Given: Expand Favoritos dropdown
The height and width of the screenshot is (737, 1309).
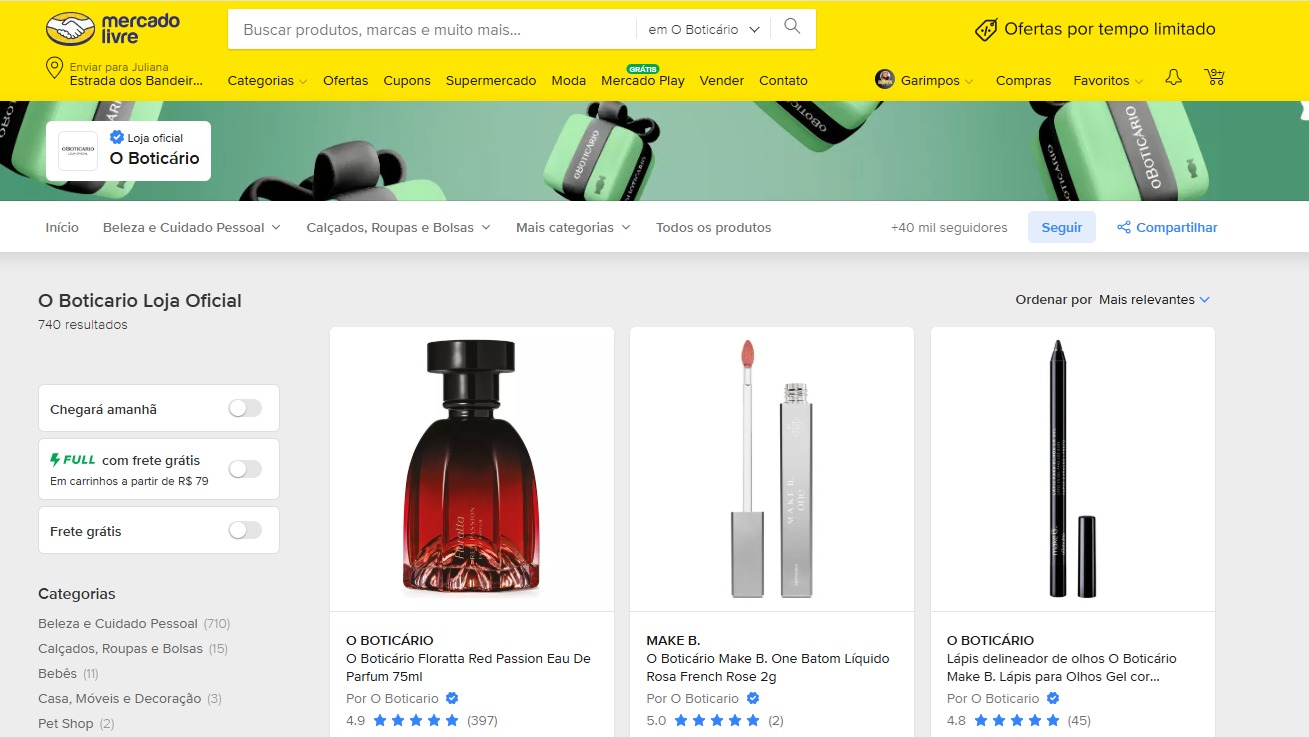Looking at the screenshot, I should click(x=1108, y=80).
